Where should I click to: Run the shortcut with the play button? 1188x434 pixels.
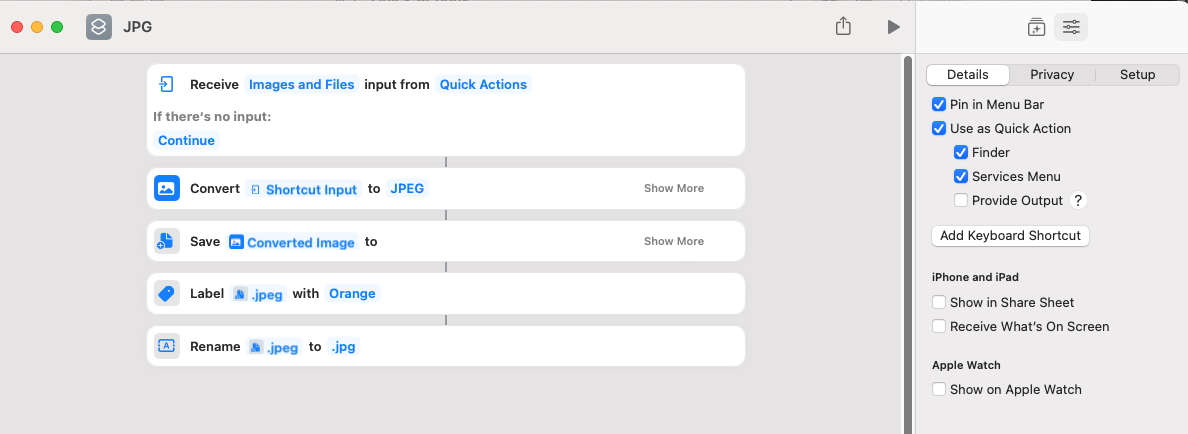coord(894,27)
